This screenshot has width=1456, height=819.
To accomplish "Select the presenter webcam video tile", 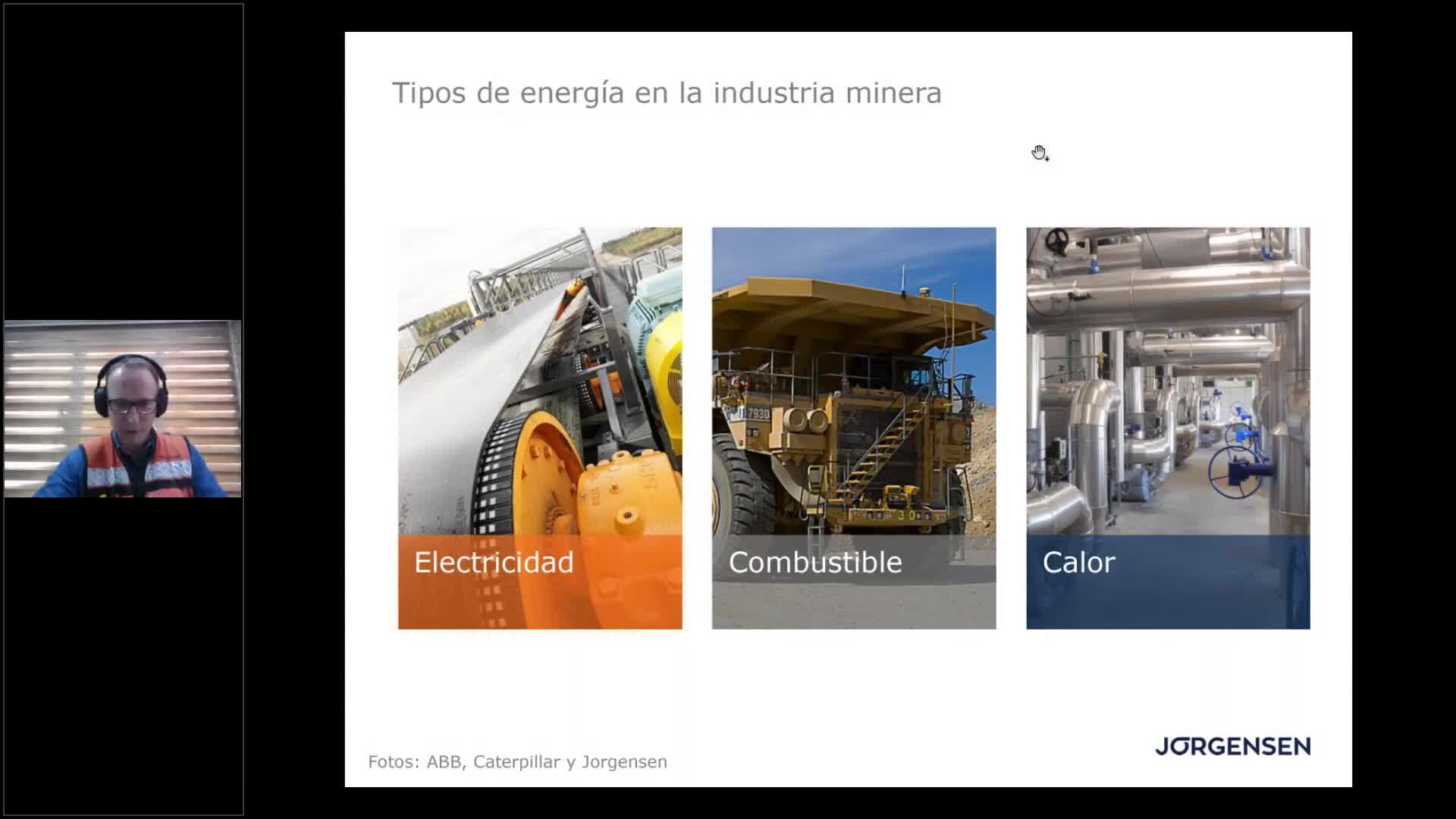I will pyautogui.click(x=123, y=409).
